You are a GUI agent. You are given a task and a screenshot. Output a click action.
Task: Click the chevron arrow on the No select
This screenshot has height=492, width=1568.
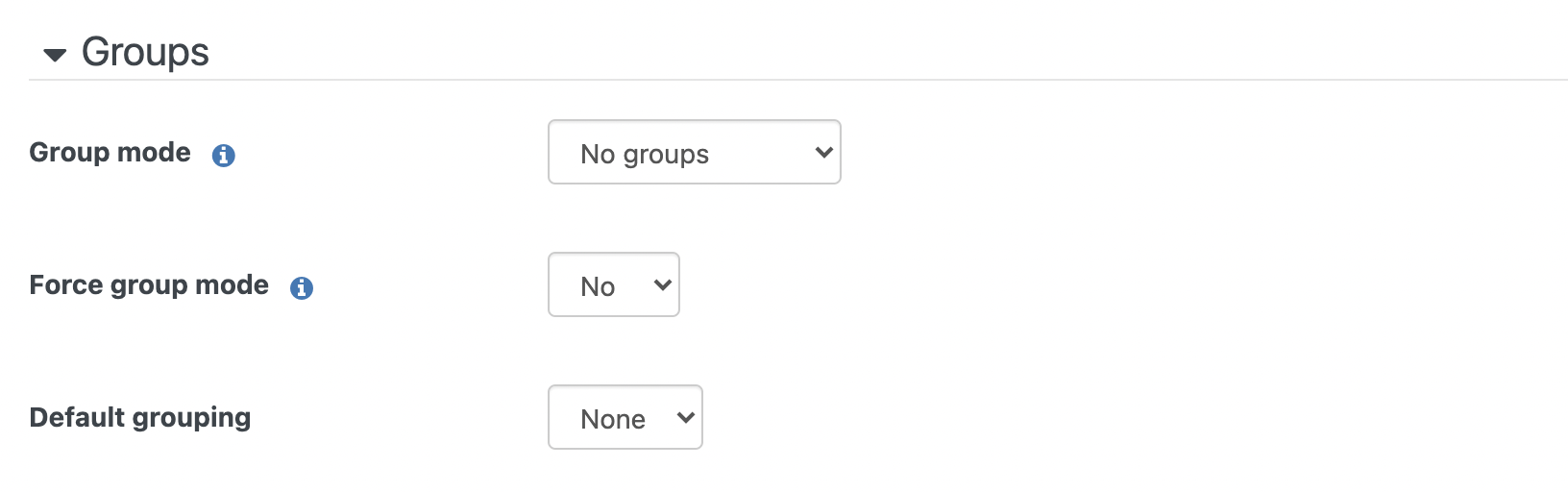point(662,284)
